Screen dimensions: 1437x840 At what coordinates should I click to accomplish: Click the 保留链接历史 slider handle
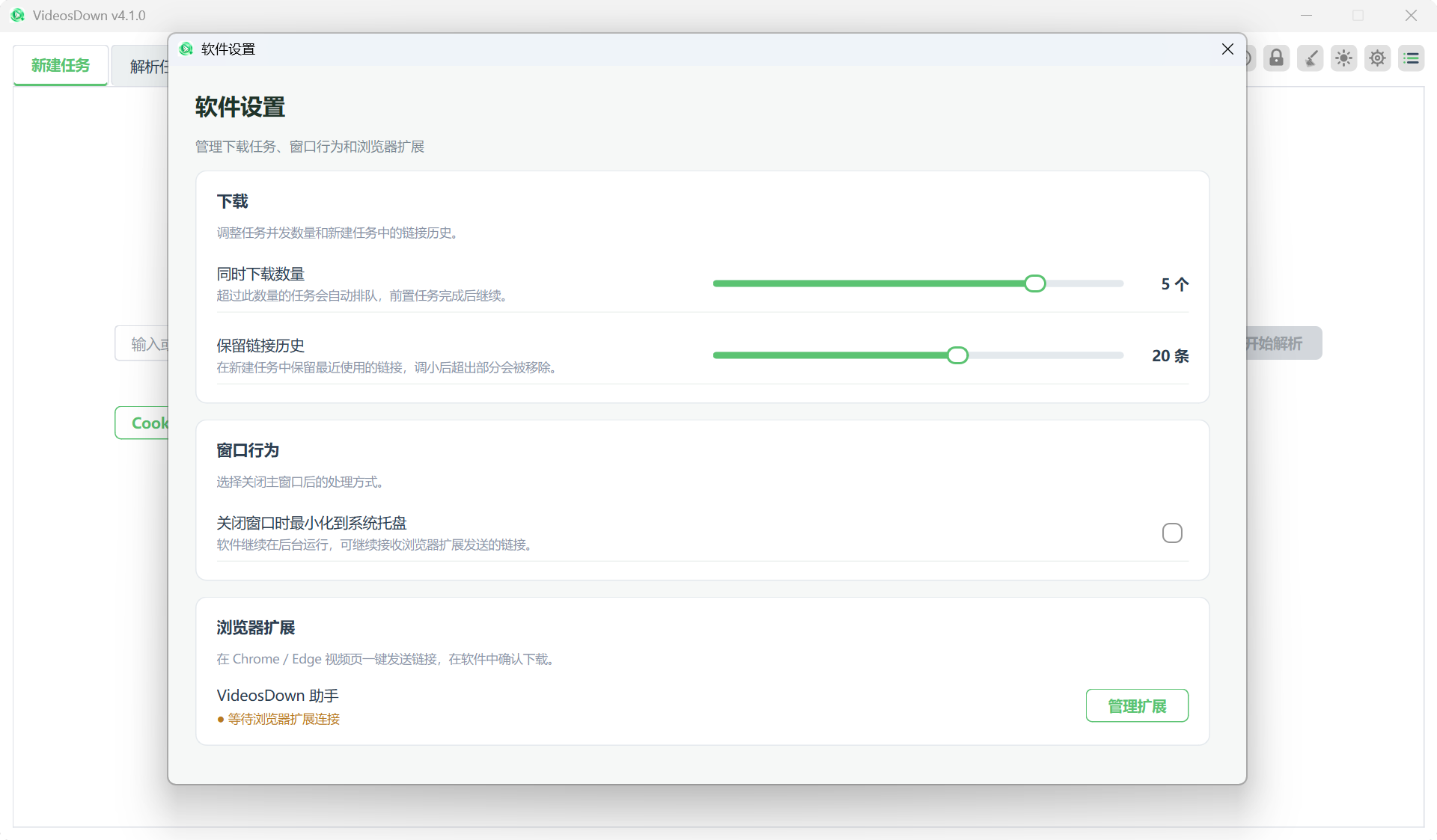tap(957, 355)
